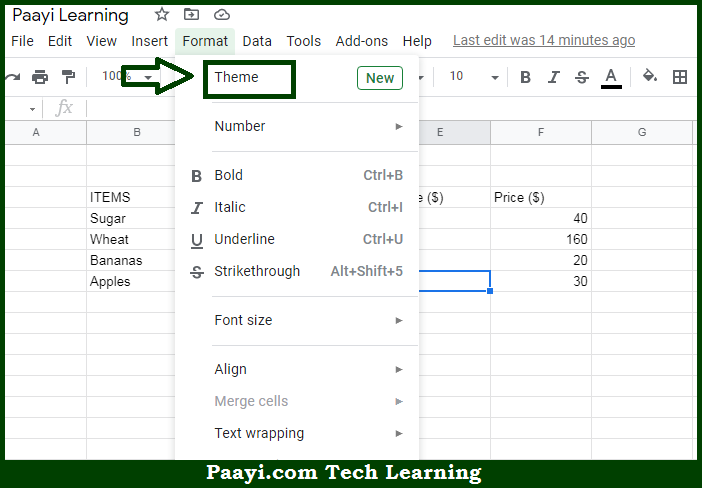Choose Bold from the Format menu
Image resolution: width=702 pixels, height=488 pixels.
pyautogui.click(x=297, y=176)
